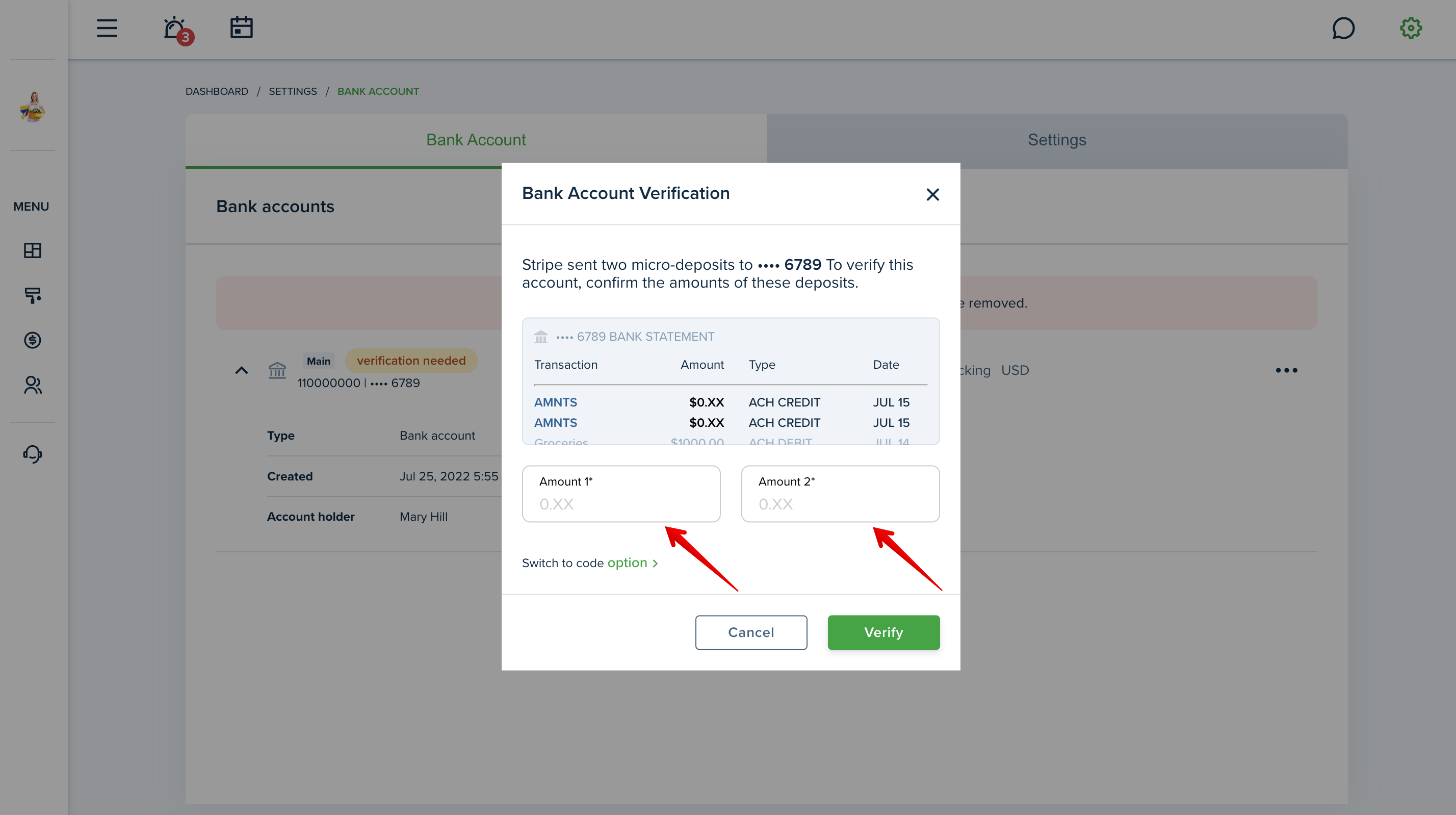Click the bank icon in statement header
The width and height of the screenshot is (1456, 815).
click(x=541, y=337)
